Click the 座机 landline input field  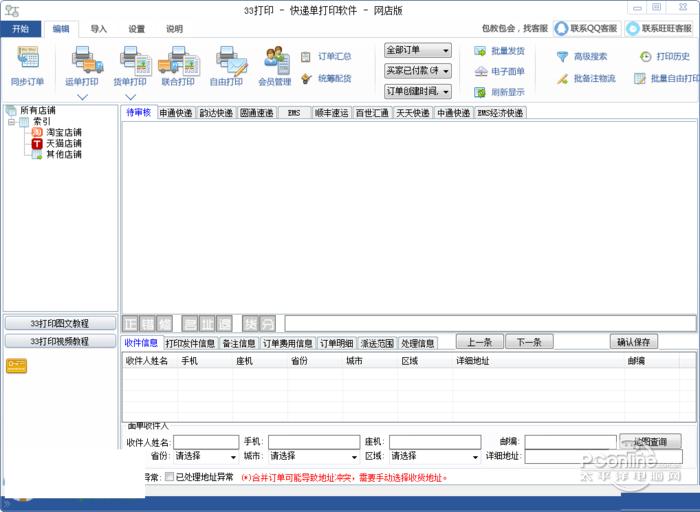click(435, 442)
